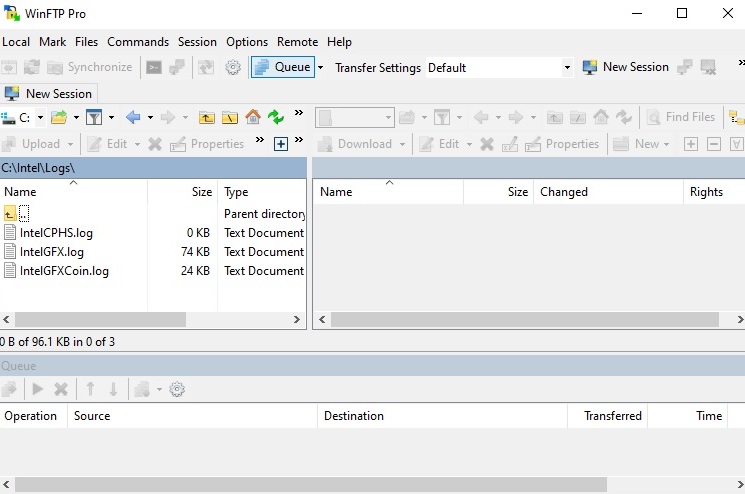The image size is (745, 494).
Task: Click the Synchronize button
Action: (x=90, y=67)
